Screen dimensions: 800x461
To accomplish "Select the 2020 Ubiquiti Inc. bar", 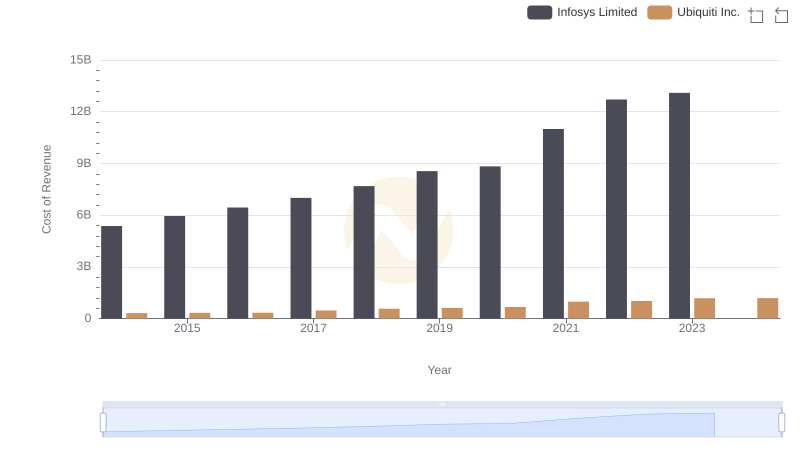I will [x=515, y=313].
